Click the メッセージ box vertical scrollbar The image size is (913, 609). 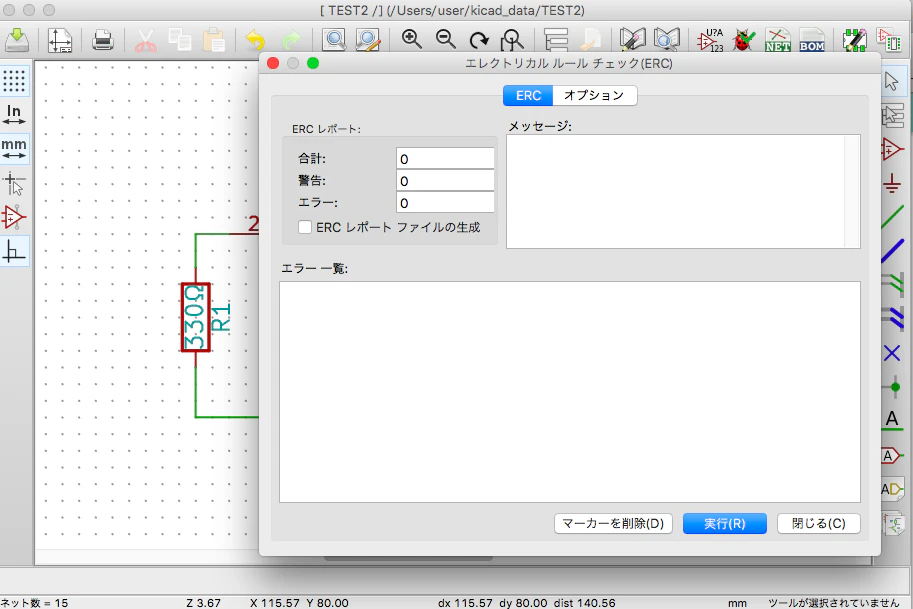click(852, 192)
